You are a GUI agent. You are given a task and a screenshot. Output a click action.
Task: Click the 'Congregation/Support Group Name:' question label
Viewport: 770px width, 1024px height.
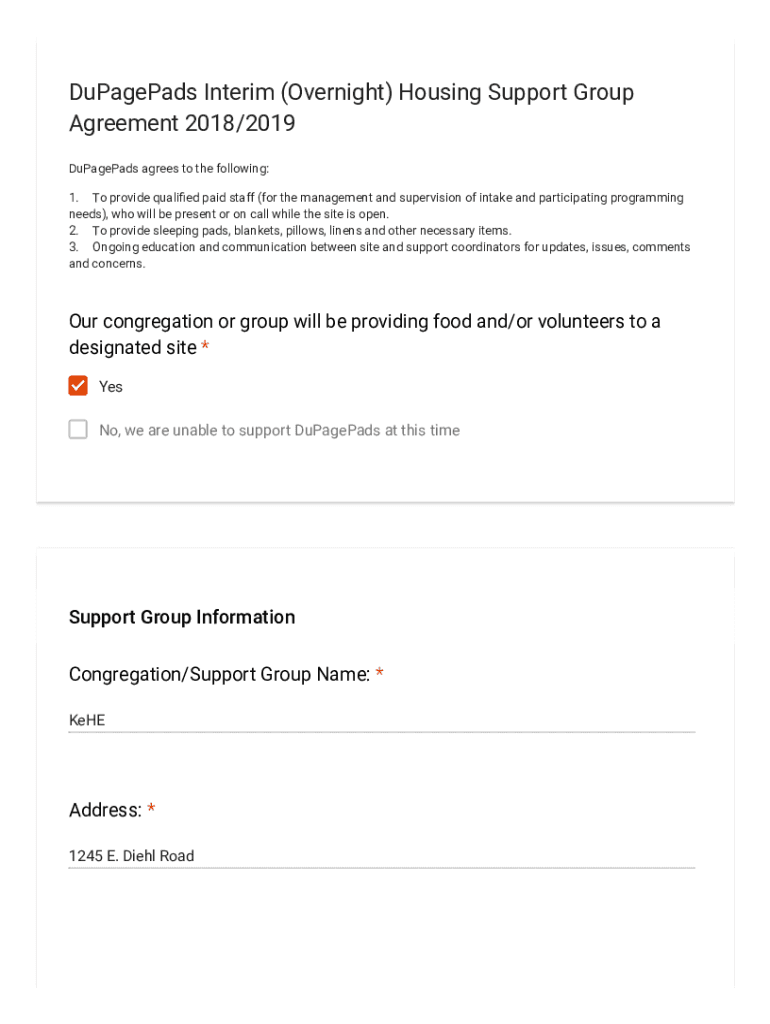pos(219,675)
